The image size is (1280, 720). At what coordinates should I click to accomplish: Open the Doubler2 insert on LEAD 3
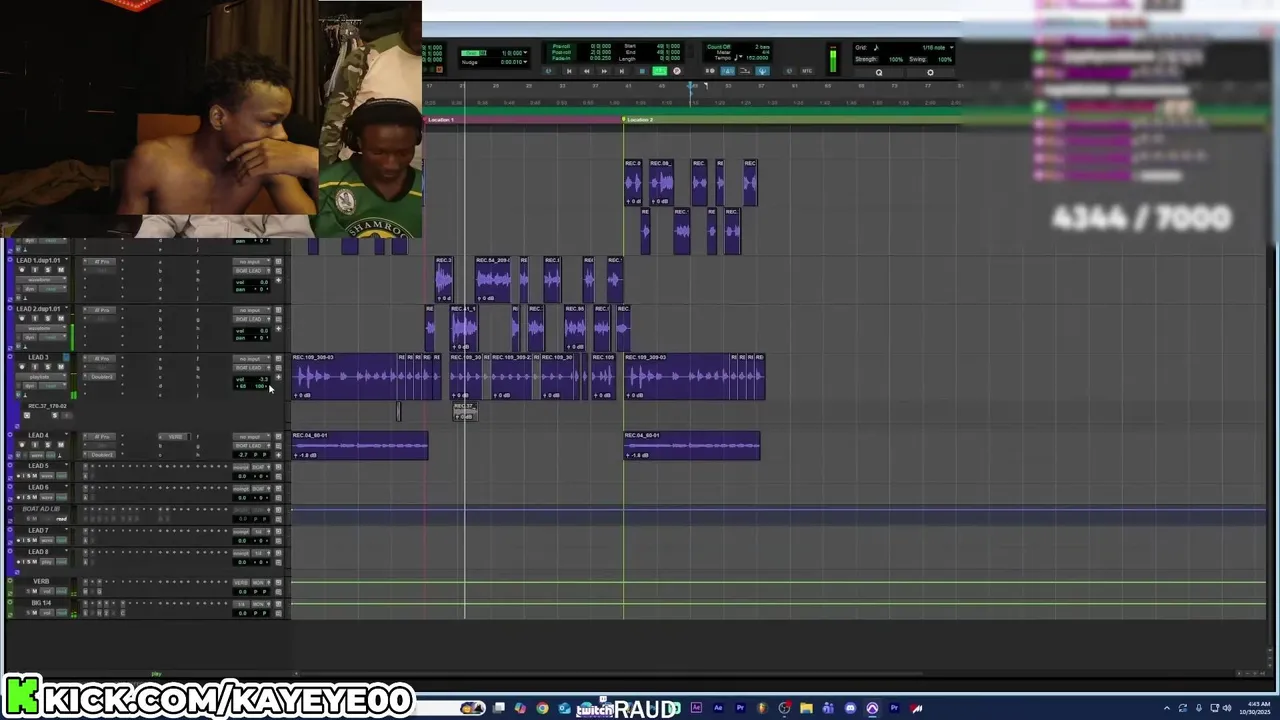click(x=100, y=377)
